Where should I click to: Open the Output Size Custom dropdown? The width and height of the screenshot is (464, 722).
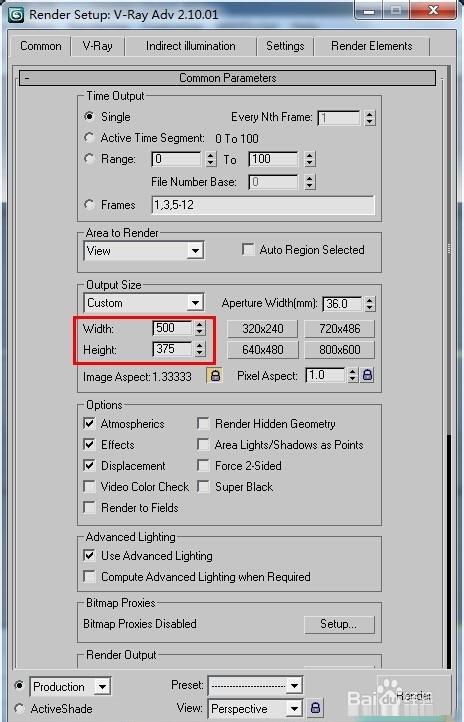[144, 303]
